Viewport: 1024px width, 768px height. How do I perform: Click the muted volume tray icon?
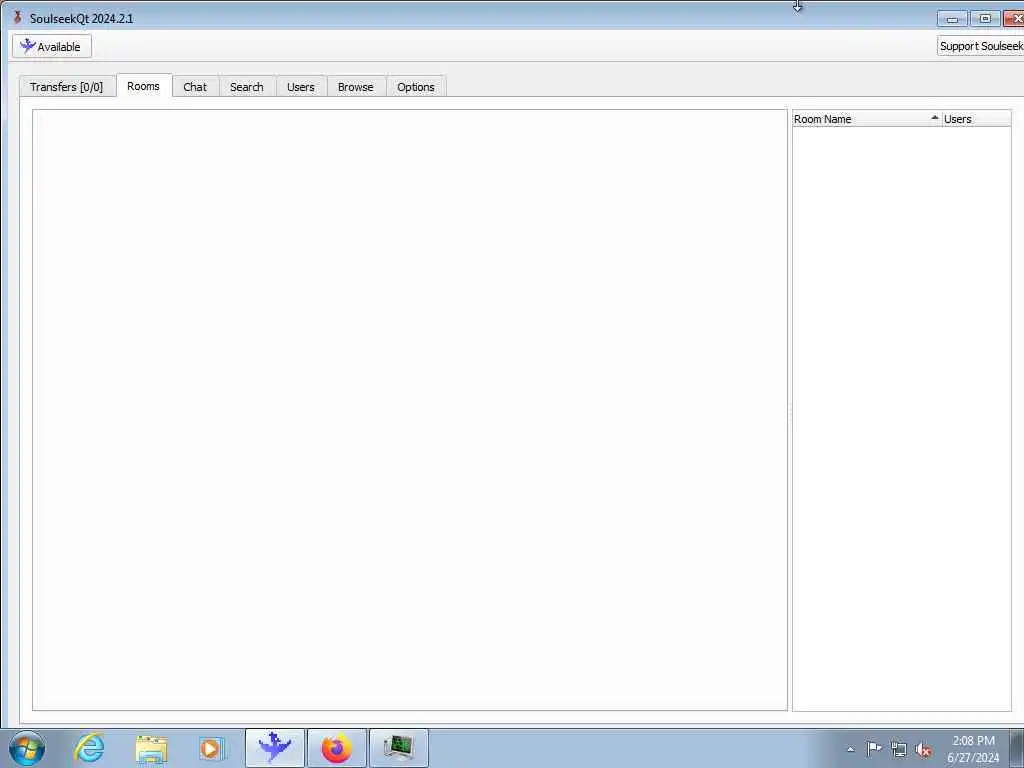click(x=923, y=750)
